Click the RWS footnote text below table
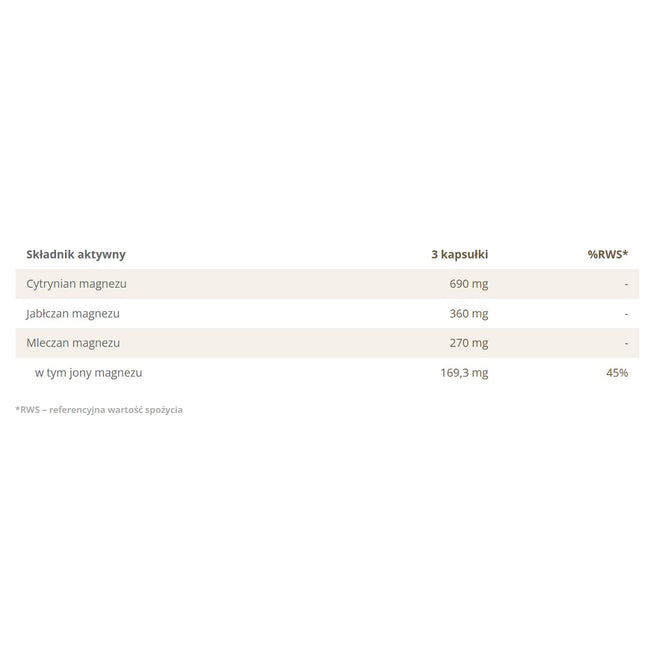The image size is (650, 650). 99,410
